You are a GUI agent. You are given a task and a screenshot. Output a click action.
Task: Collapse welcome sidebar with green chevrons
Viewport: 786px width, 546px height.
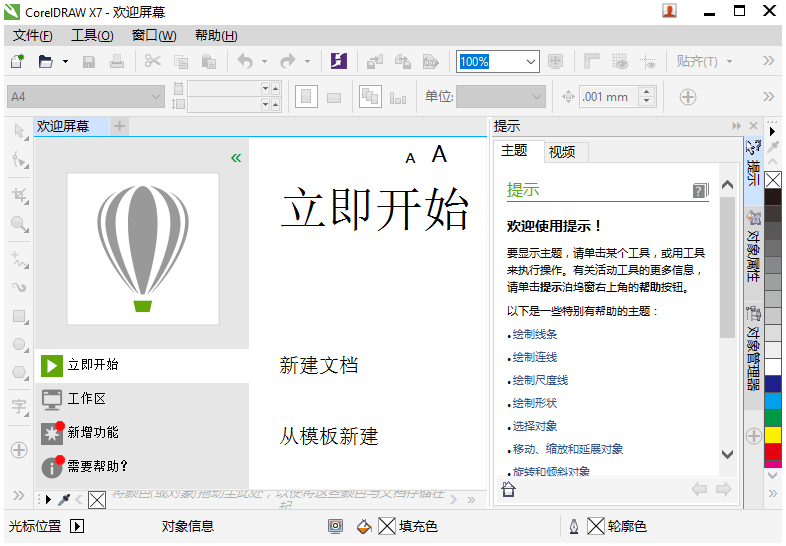tap(236, 158)
